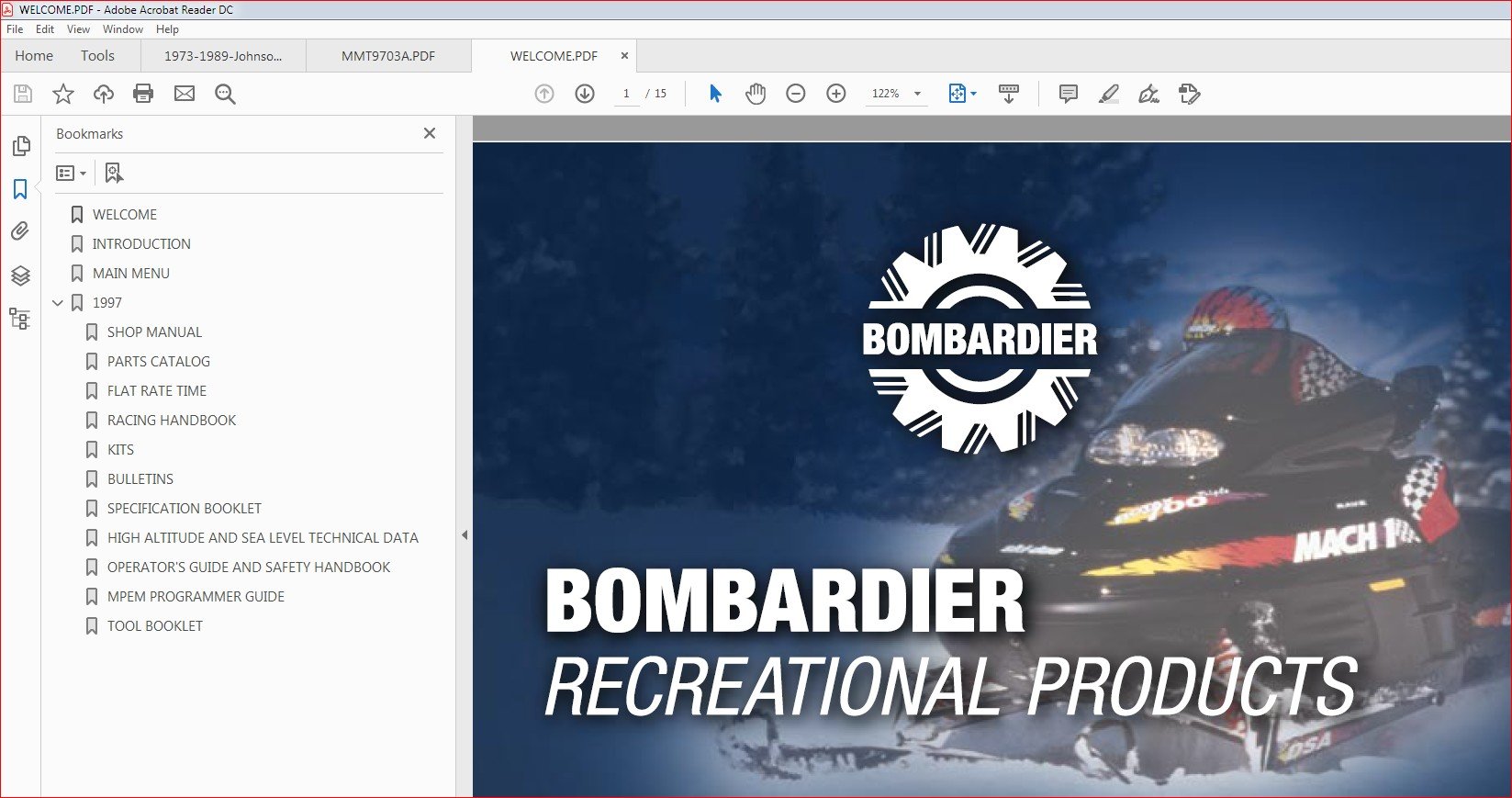This screenshot has height=798, width=1512.
Task: Go to next page arrow
Action: click(x=585, y=94)
